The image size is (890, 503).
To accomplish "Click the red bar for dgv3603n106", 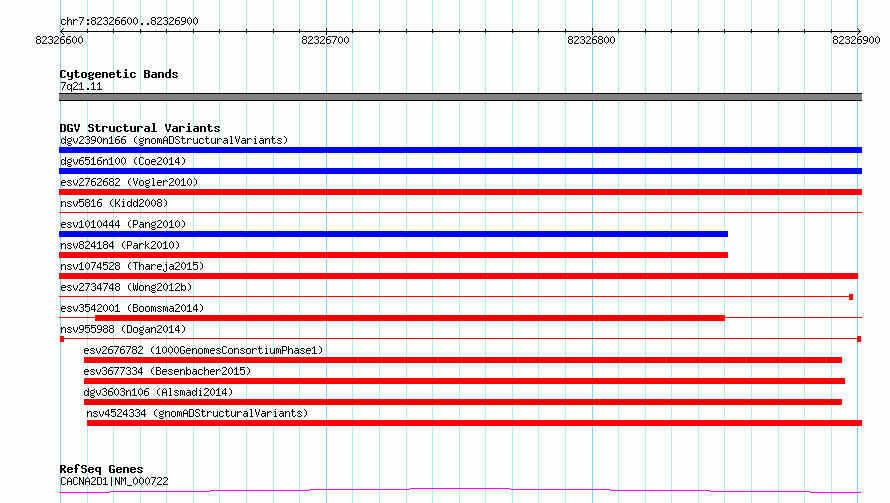I will [x=463, y=402].
